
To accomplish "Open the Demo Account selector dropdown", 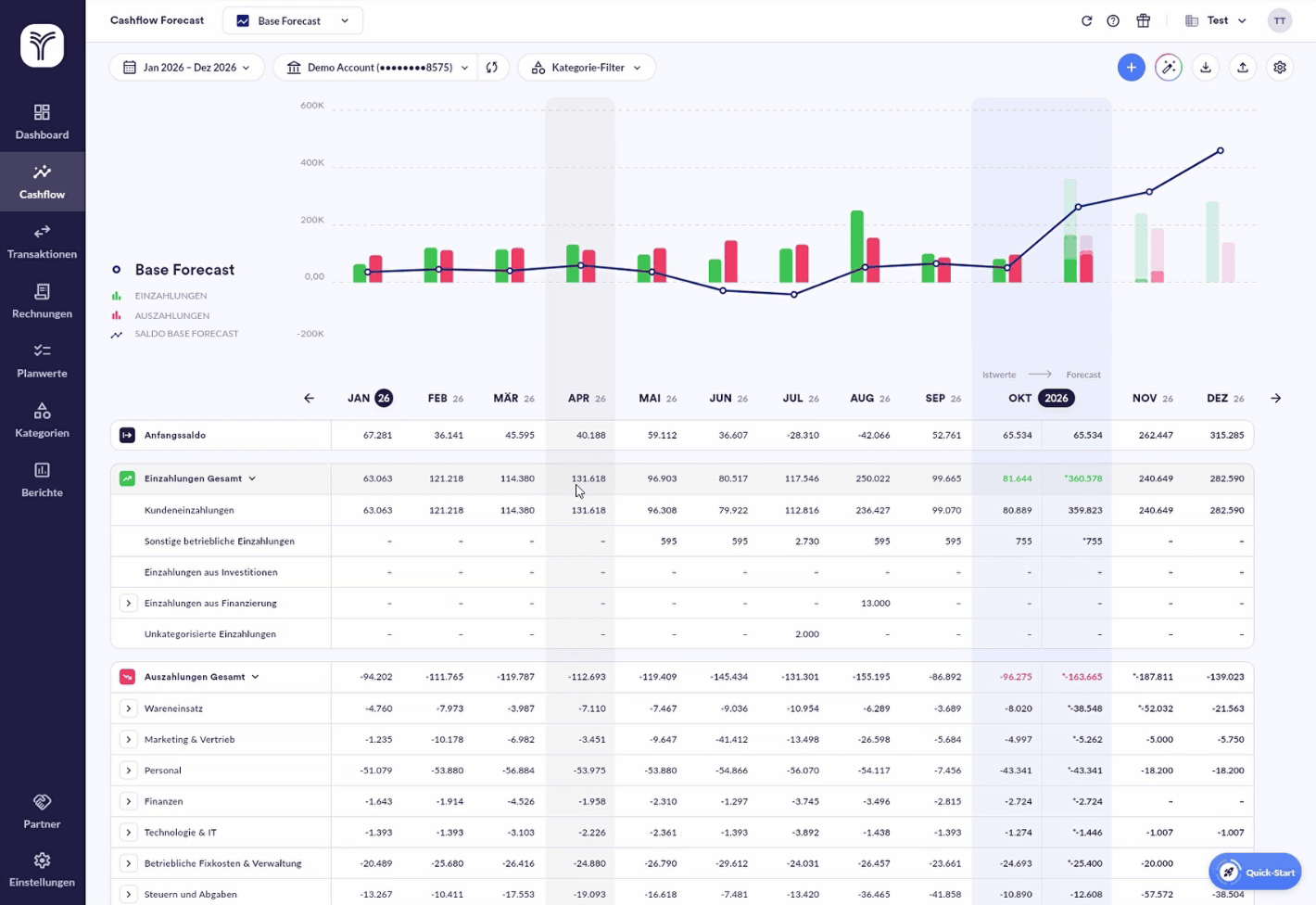I will coord(377,68).
